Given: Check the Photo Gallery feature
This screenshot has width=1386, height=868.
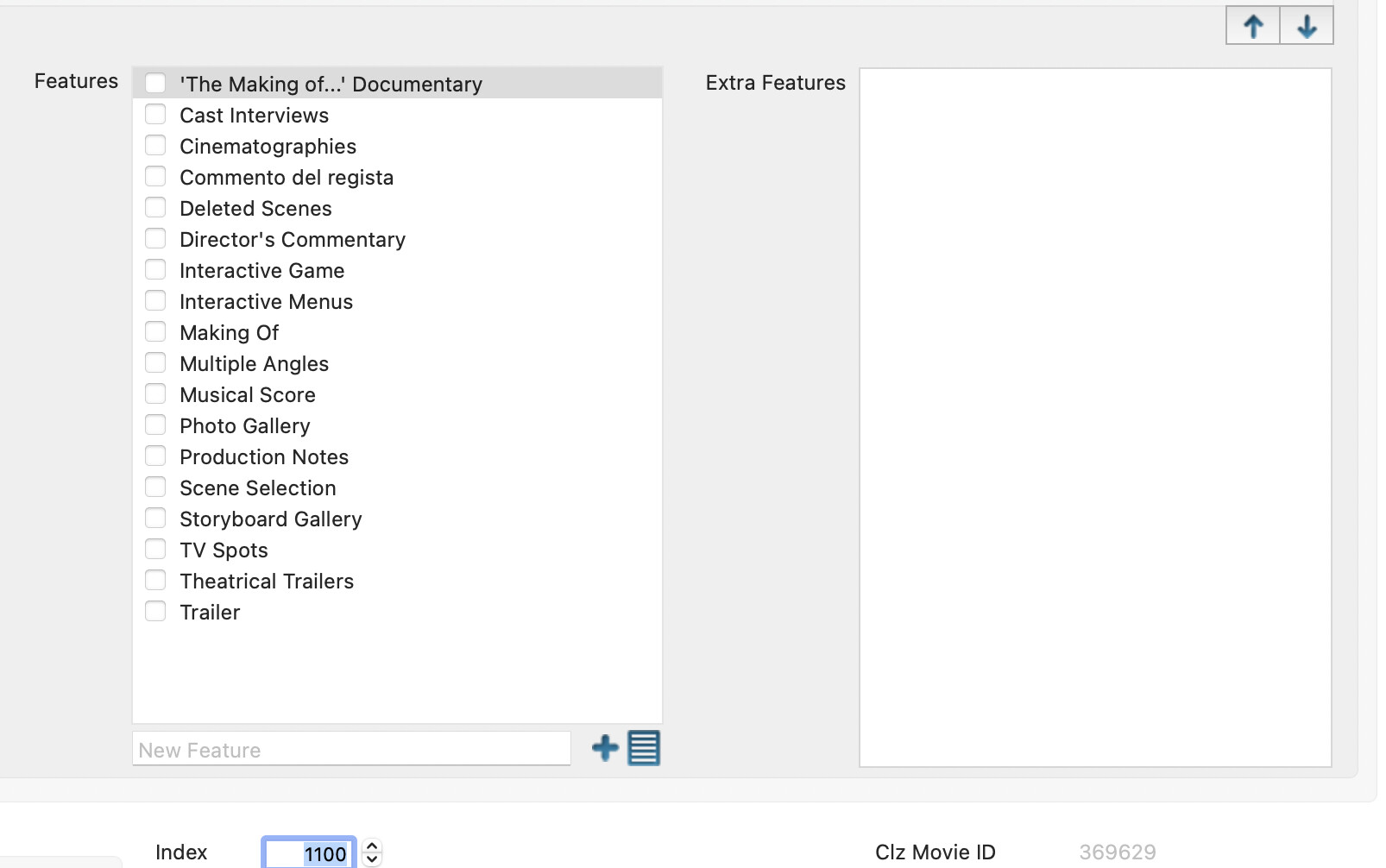Looking at the screenshot, I should [155, 425].
